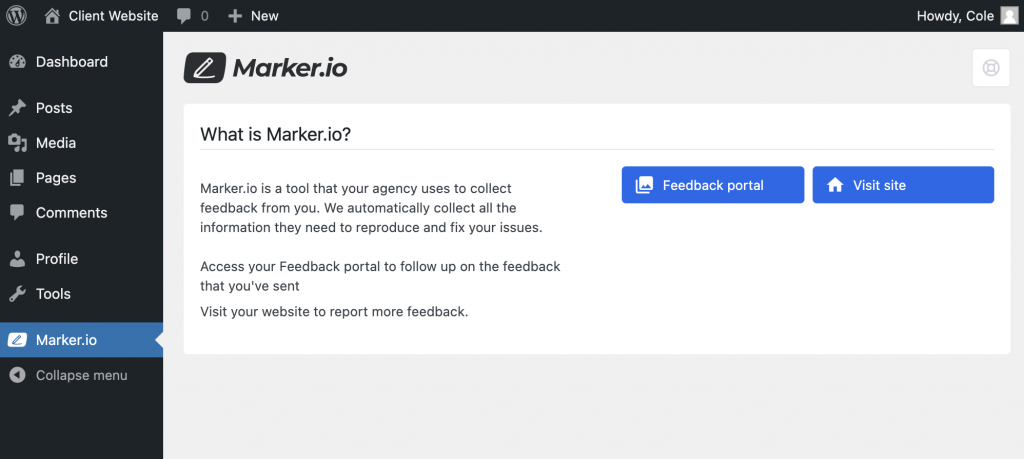Open Client Website site link
This screenshot has height=459, width=1024.
(x=114, y=16)
